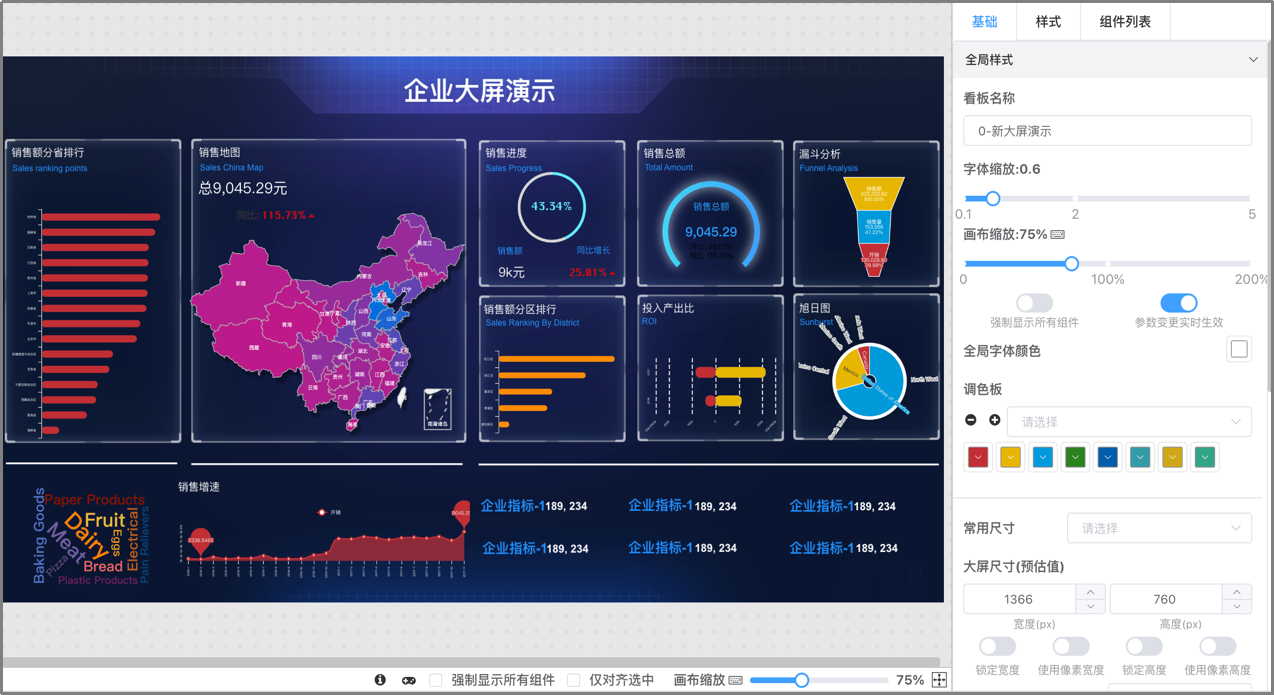Toggle 强制显示所有组件 switch in right panel
Image resolution: width=1274 pixels, height=695 pixels.
coord(1034,302)
